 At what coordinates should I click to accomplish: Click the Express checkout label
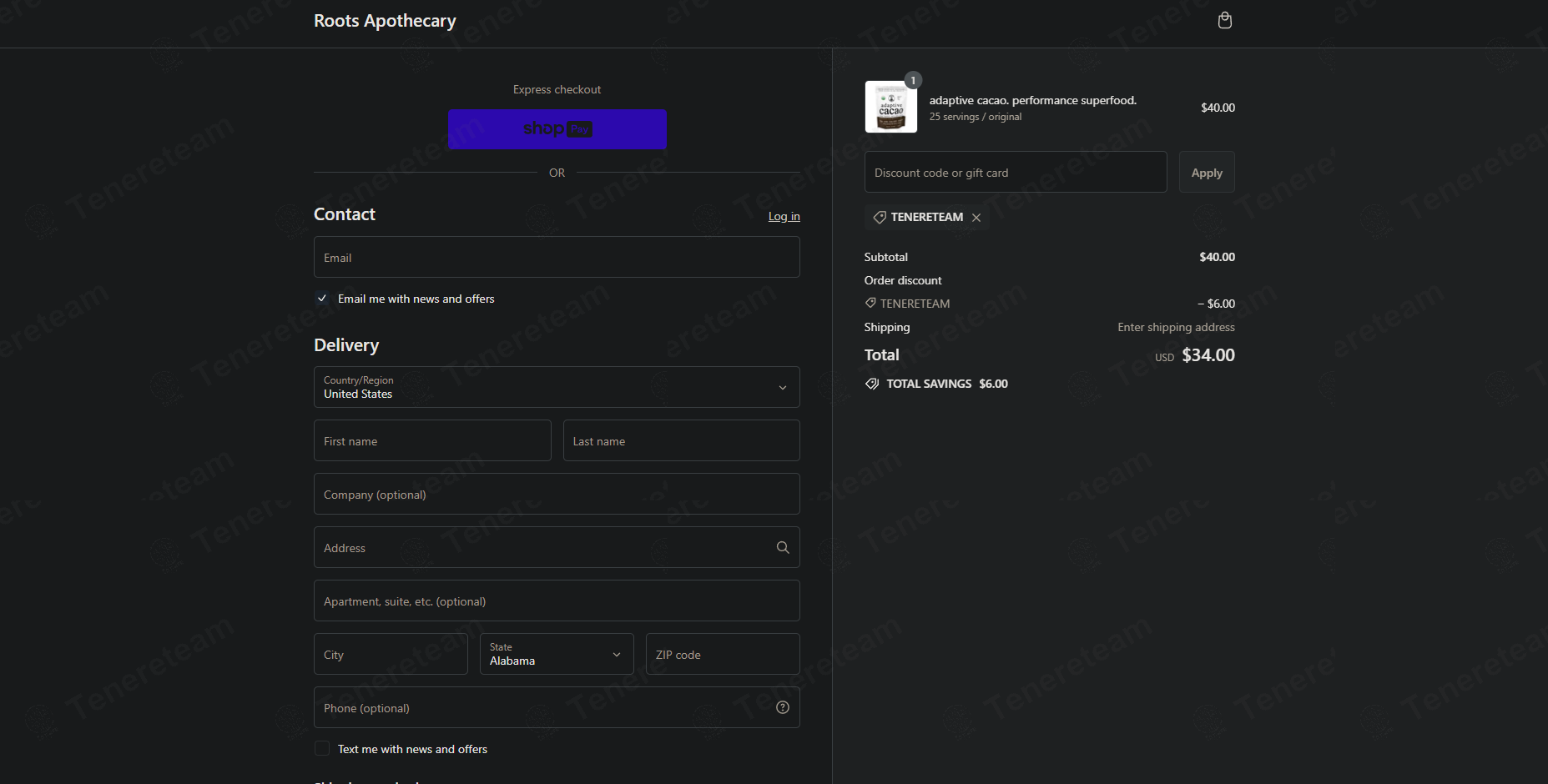(x=557, y=89)
